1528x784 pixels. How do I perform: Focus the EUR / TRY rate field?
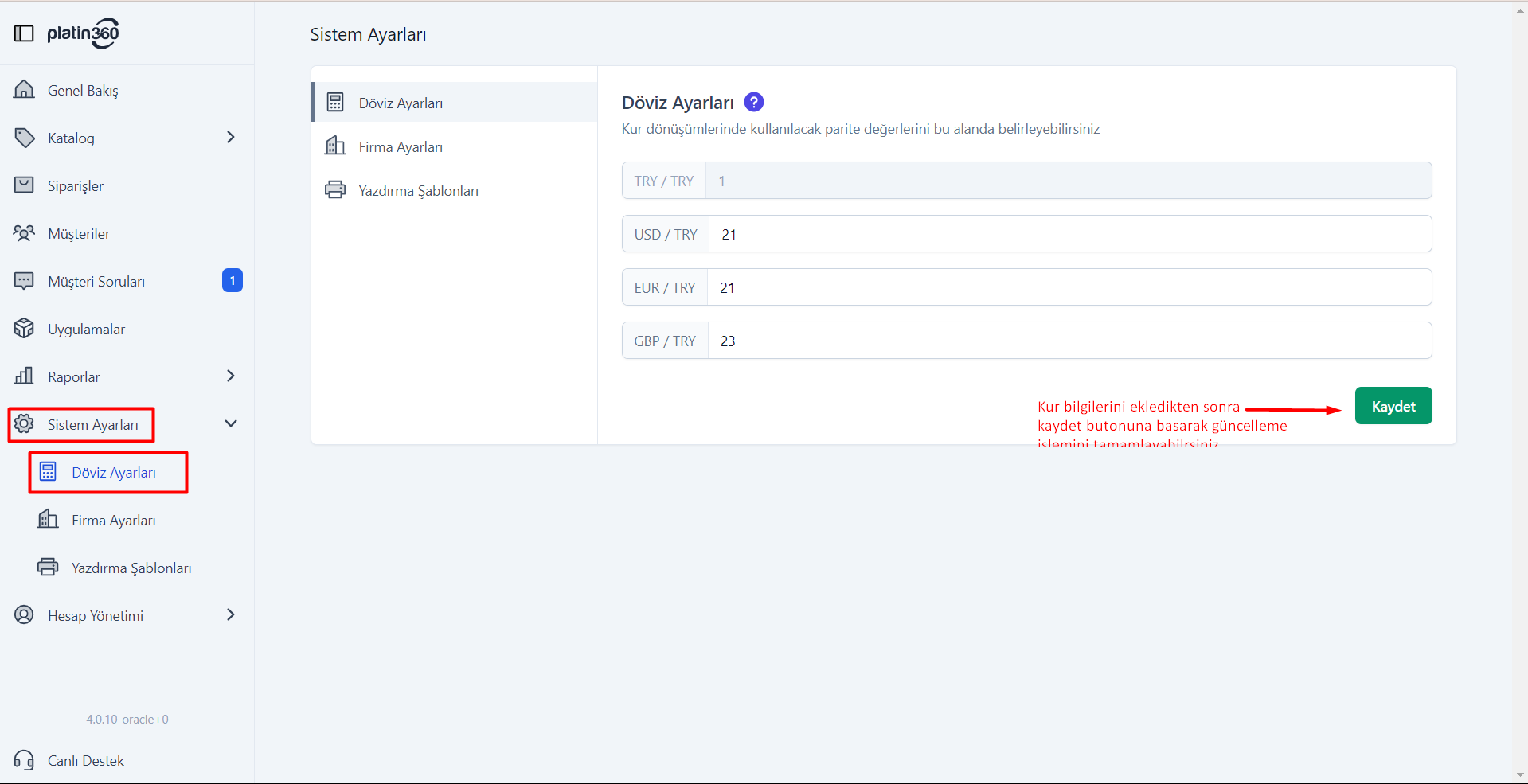pyautogui.click(x=1069, y=287)
